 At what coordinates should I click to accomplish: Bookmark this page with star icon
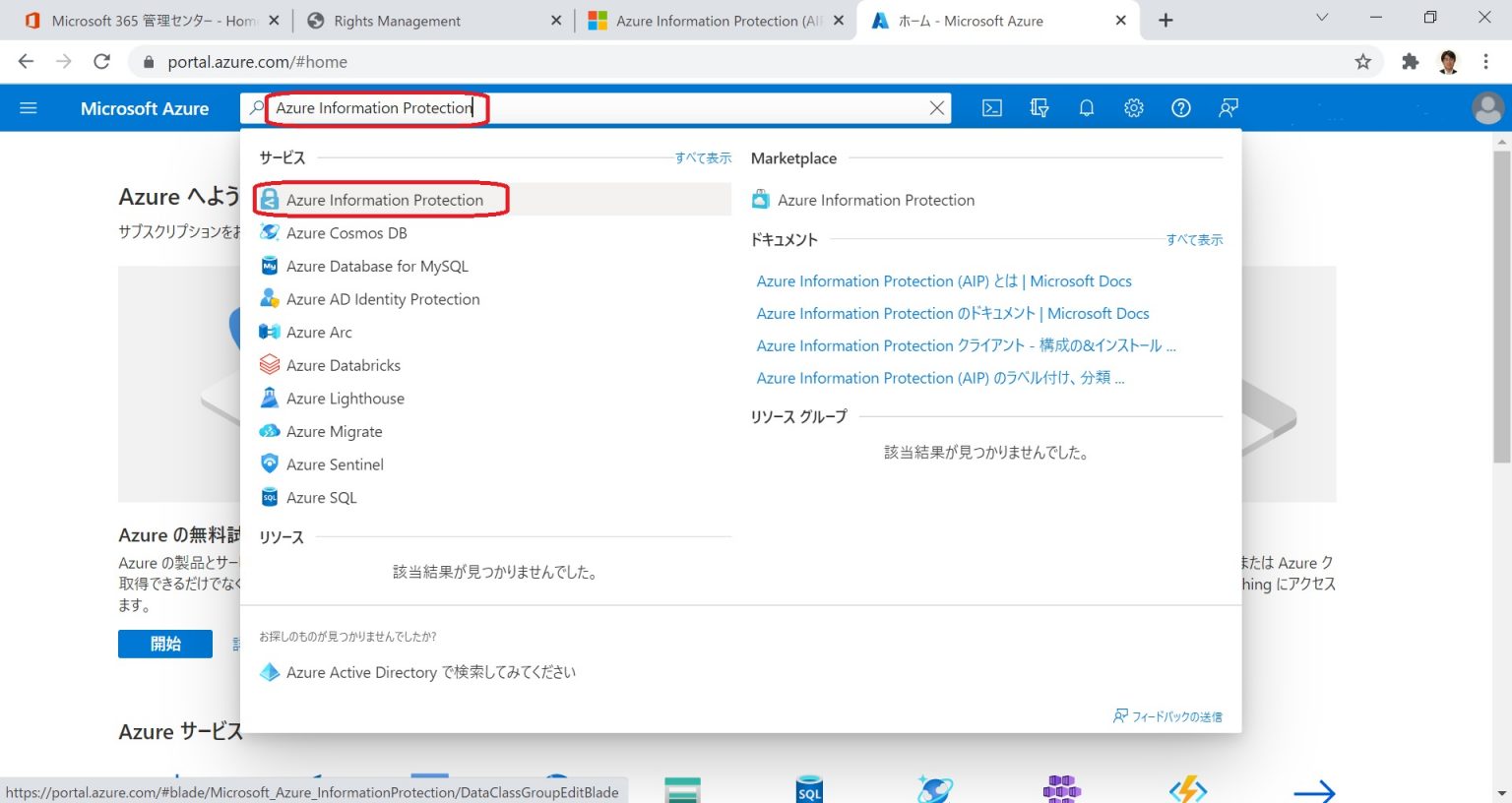[1362, 62]
